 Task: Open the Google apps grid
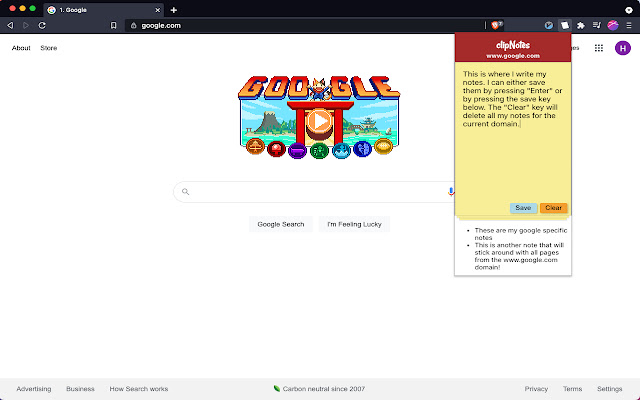click(599, 48)
